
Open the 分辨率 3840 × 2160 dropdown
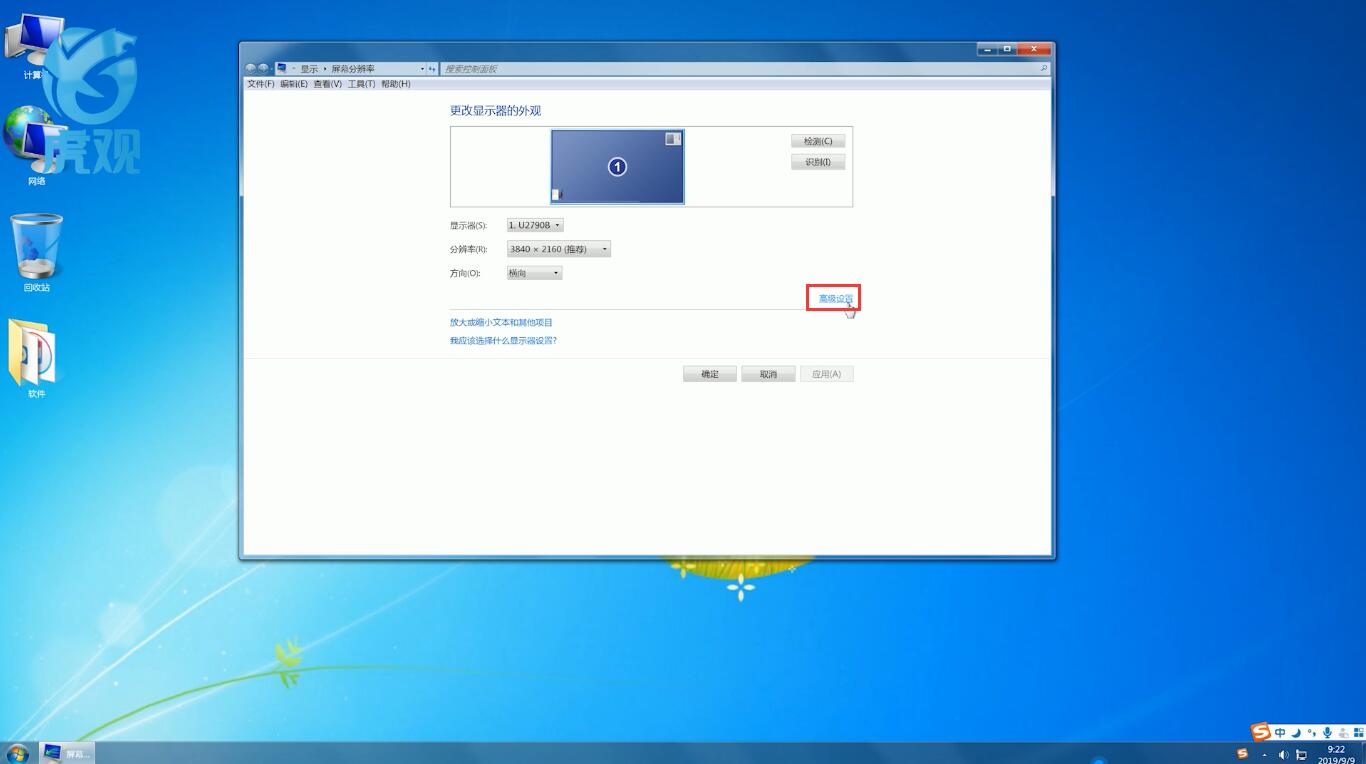(x=559, y=249)
